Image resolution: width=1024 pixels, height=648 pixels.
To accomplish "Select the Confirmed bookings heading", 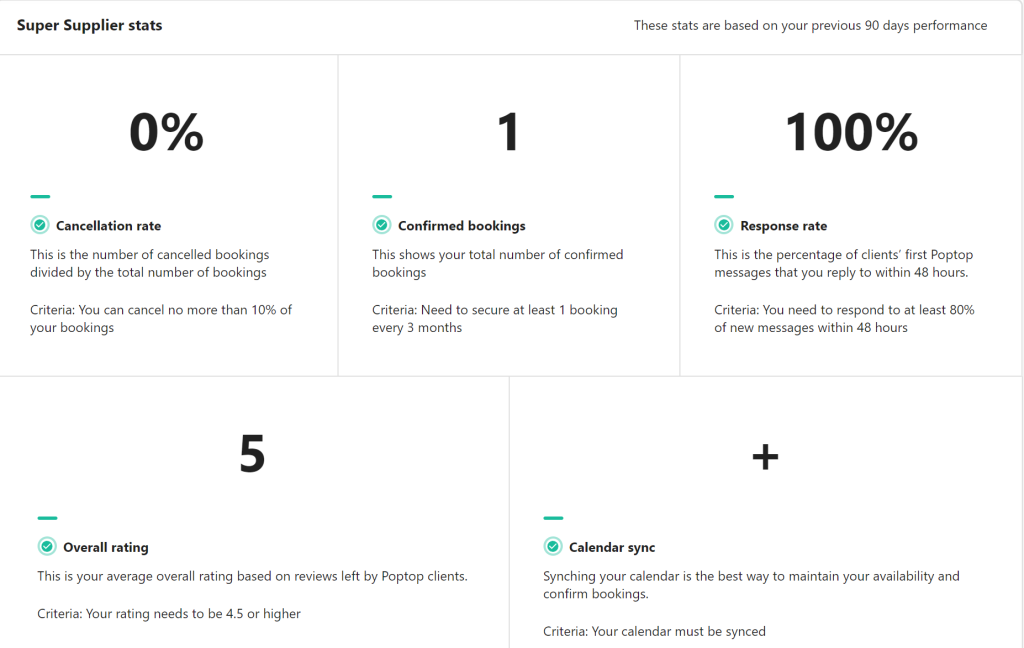I will (461, 226).
